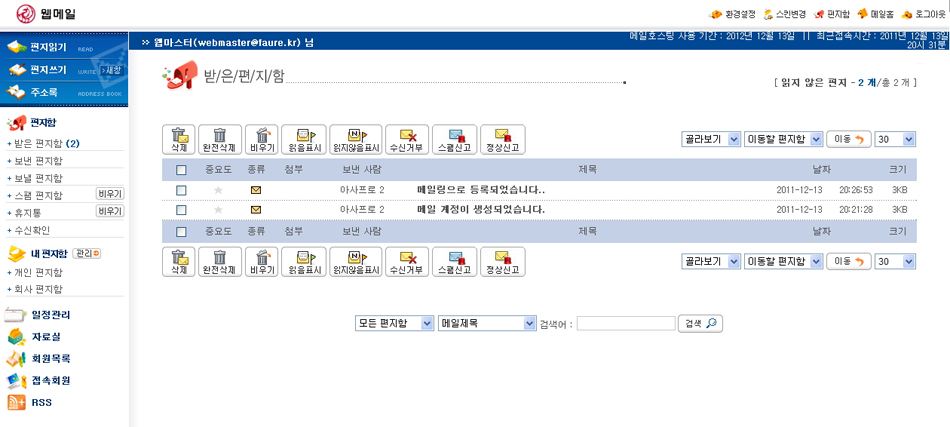Click the top 완전삭제 permanent delete icon
This screenshot has width=950, height=427.
(x=220, y=139)
